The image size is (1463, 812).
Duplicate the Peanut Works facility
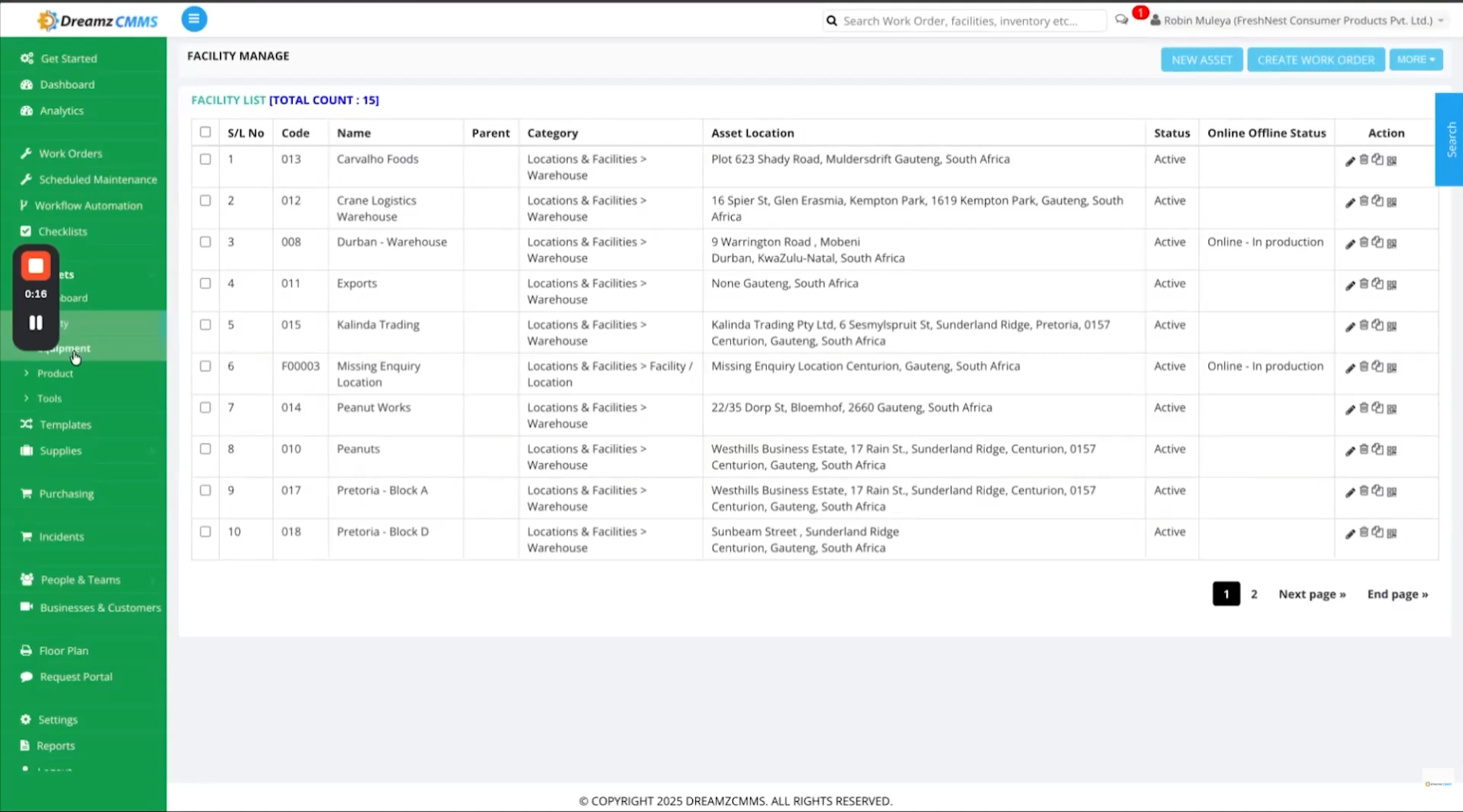(x=1378, y=408)
